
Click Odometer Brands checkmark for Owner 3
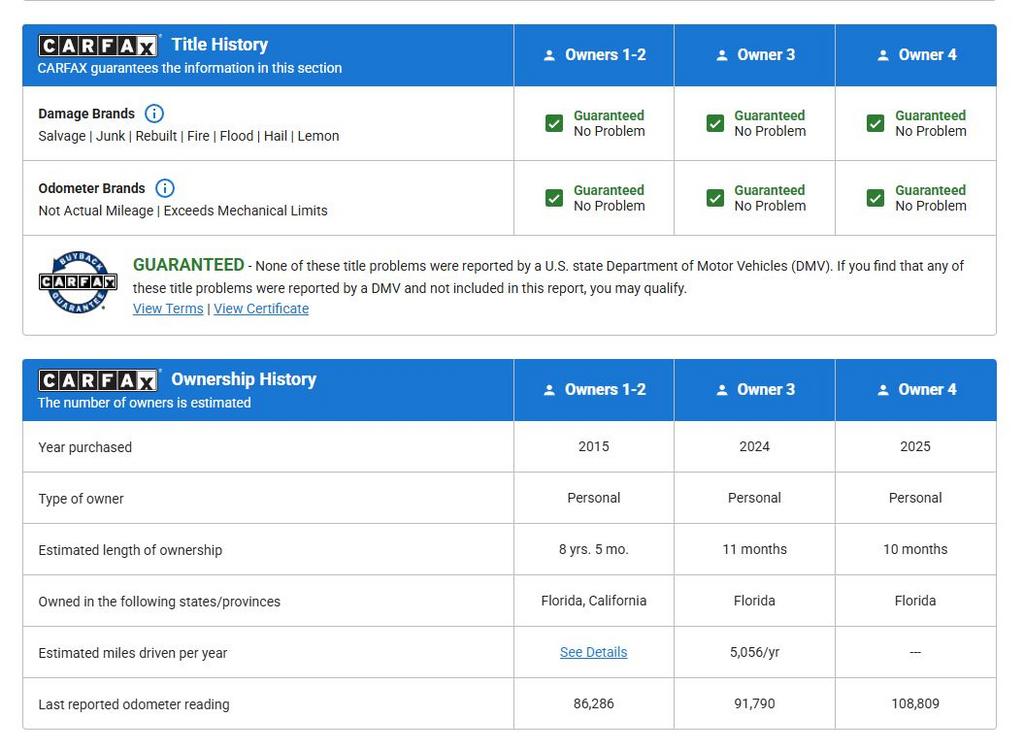point(715,198)
